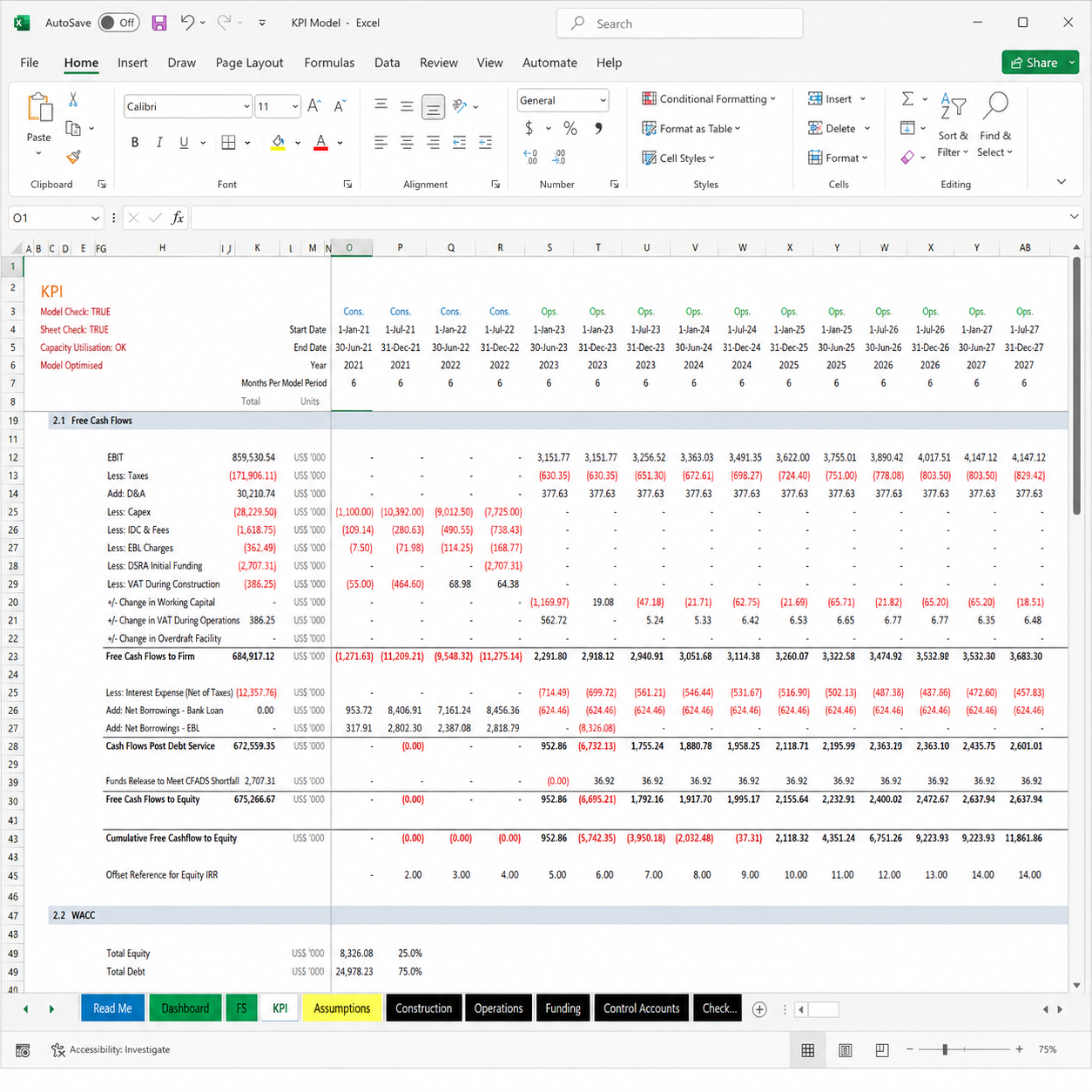Select the Format Painter brush

73,157
